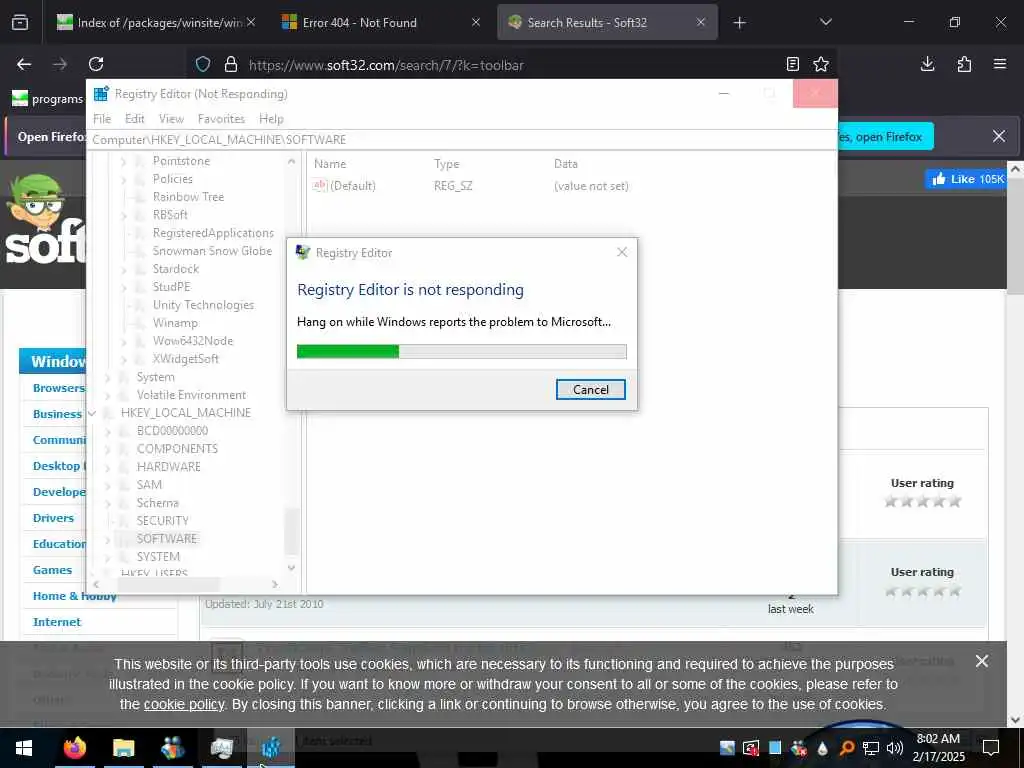
Task: Open a new Firefox tab
Action: [739, 23]
